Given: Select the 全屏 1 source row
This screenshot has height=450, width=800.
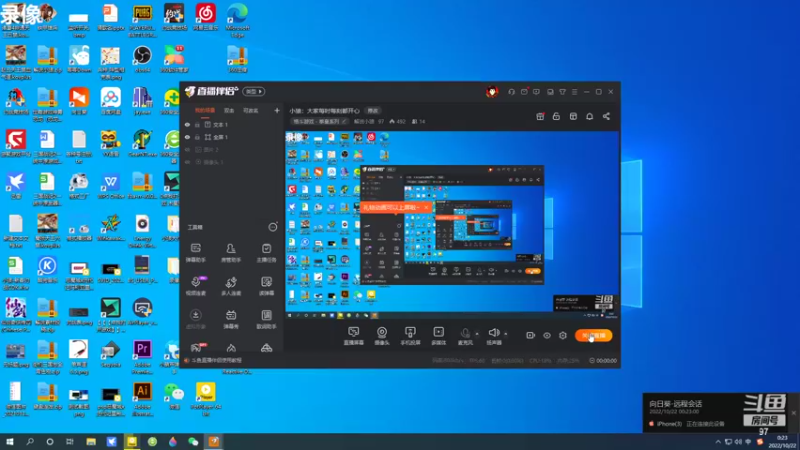Looking at the screenshot, I should click(232, 137).
